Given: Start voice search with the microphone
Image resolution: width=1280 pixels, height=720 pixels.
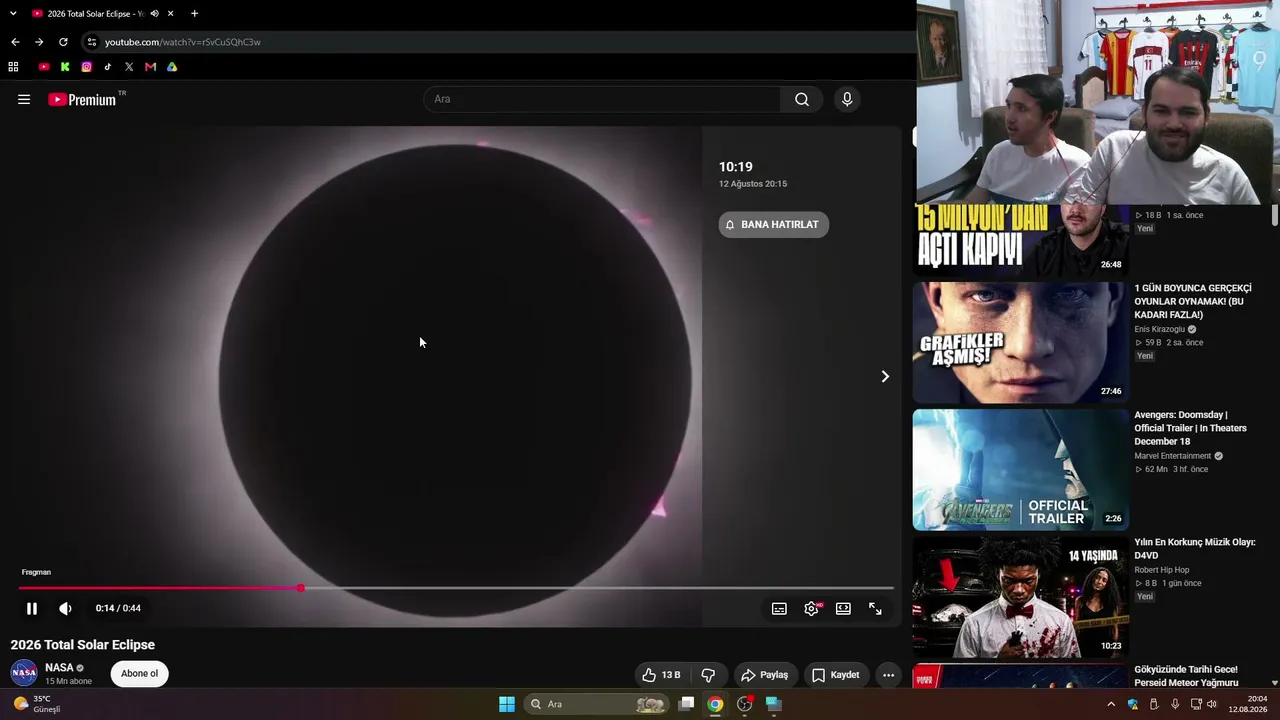Looking at the screenshot, I should pos(847,99).
